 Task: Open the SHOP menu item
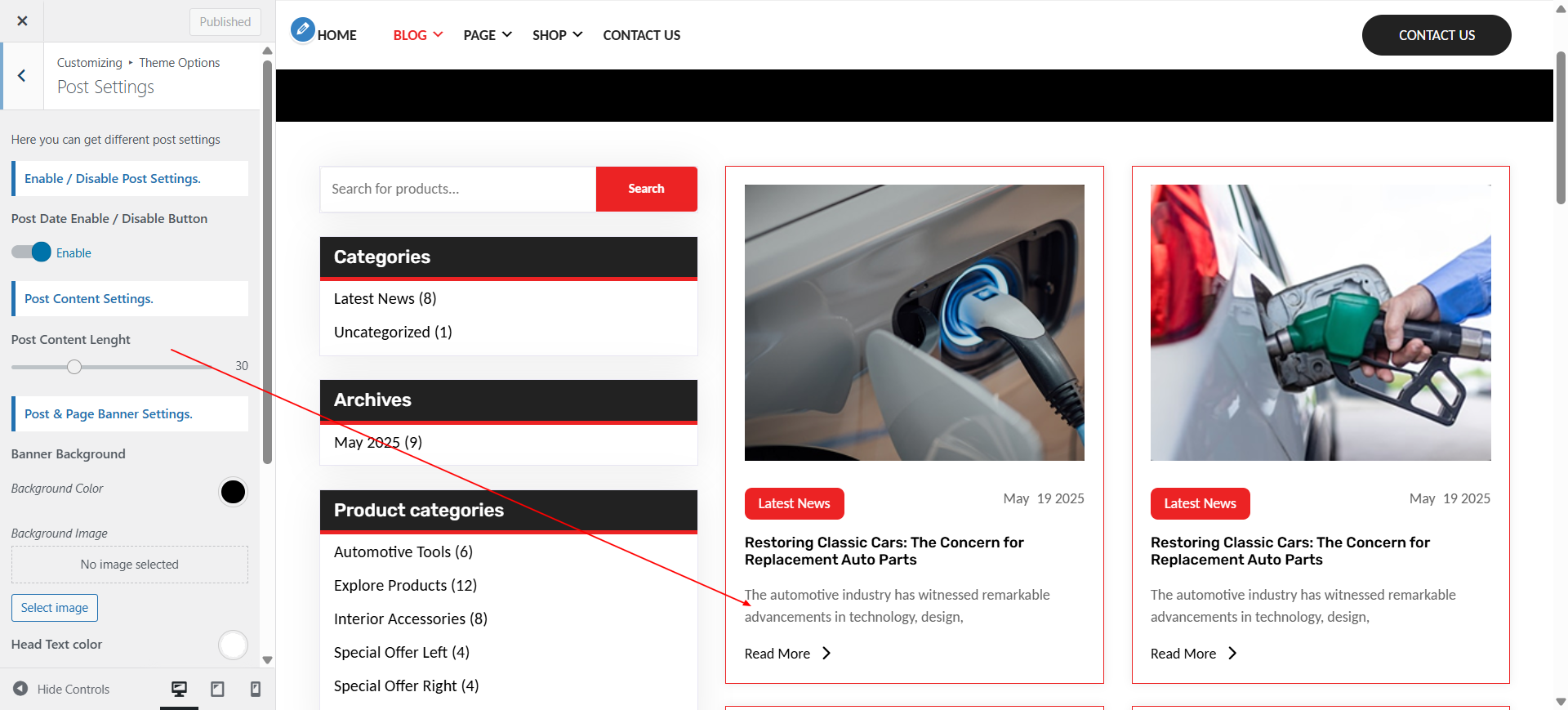(550, 35)
